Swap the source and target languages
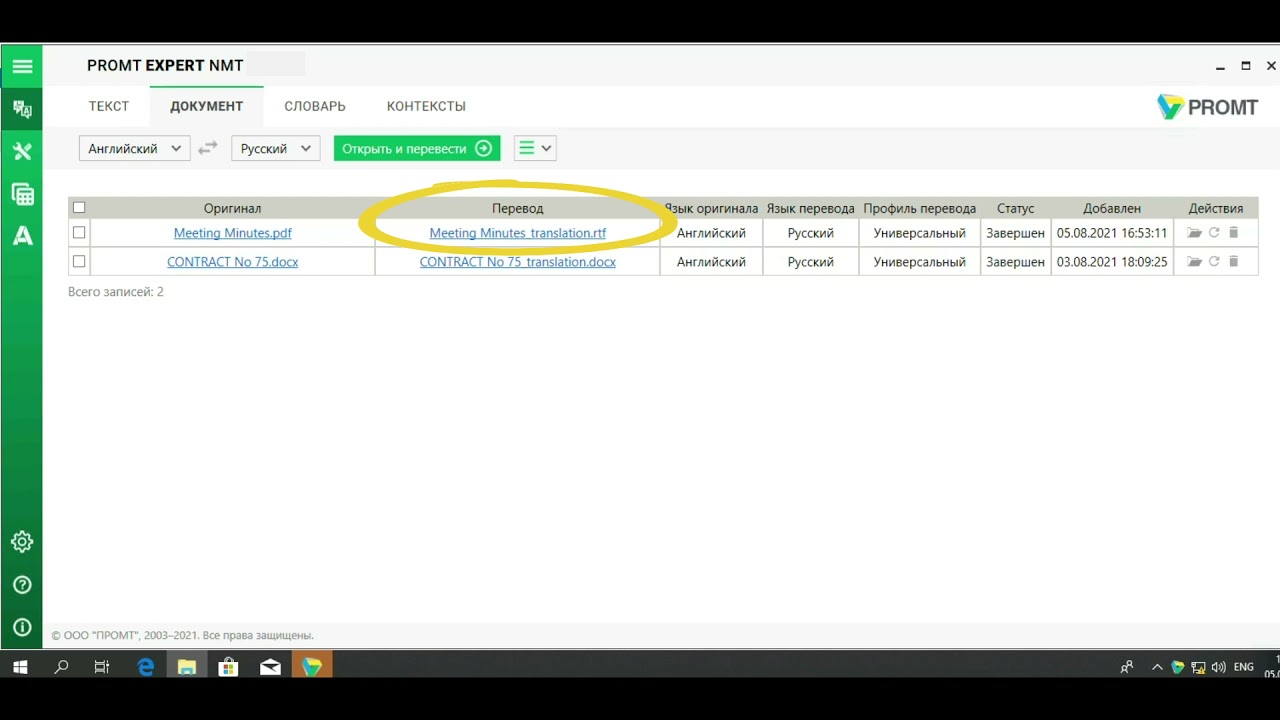The height and width of the screenshot is (720, 1280). (x=207, y=148)
